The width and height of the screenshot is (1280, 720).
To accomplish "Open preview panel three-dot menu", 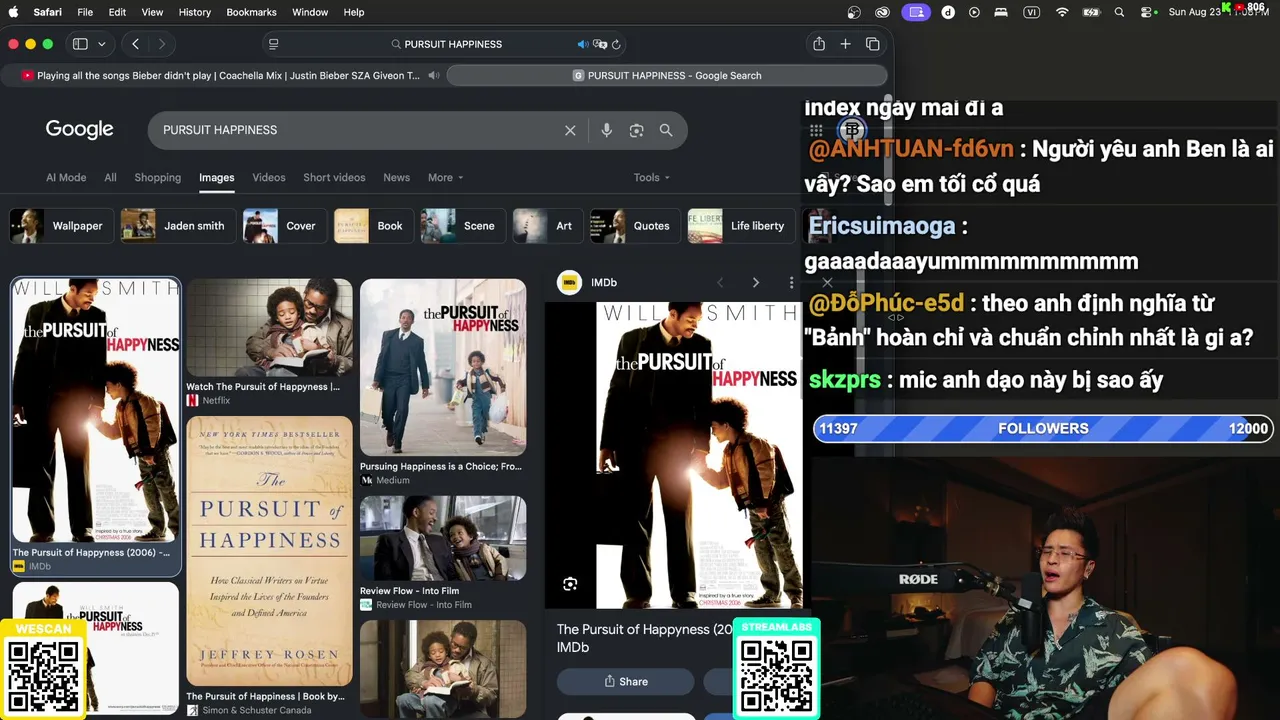I will (x=791, y=283).
